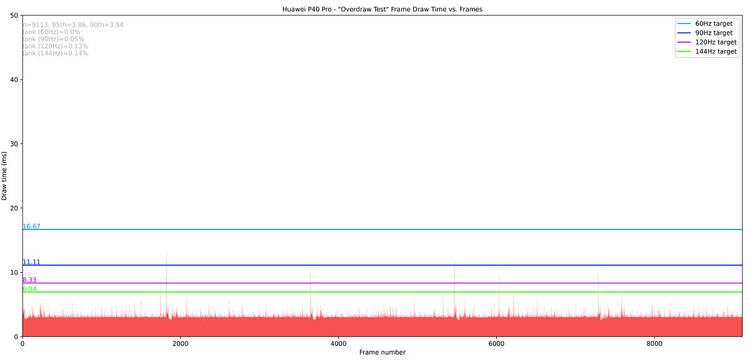Select the green 6.94 threshold label
The width and height of the screenshot is (750, 361).
coord(30,289)
